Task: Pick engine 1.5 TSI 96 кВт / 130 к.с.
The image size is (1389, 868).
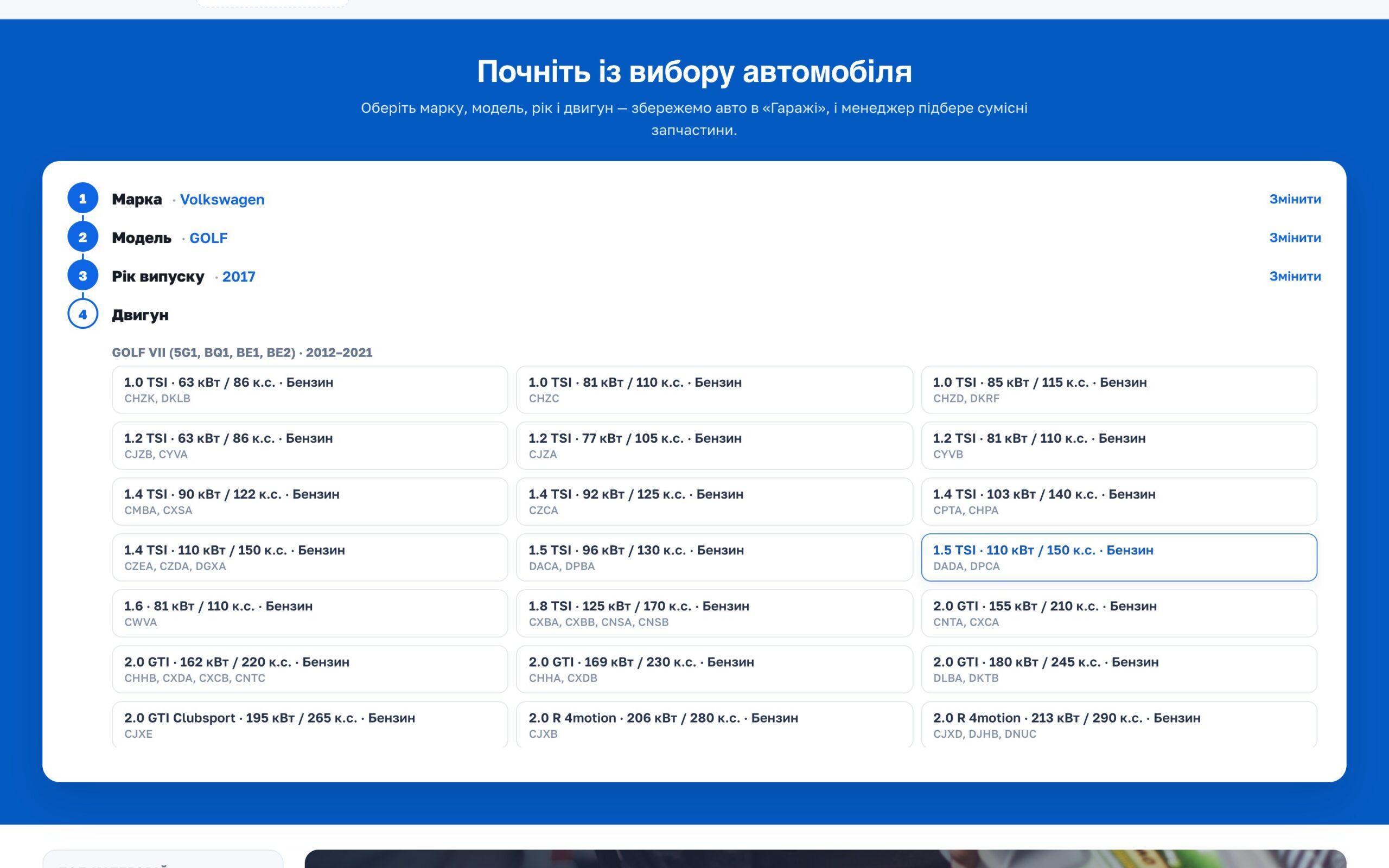Action: (714, 558)
